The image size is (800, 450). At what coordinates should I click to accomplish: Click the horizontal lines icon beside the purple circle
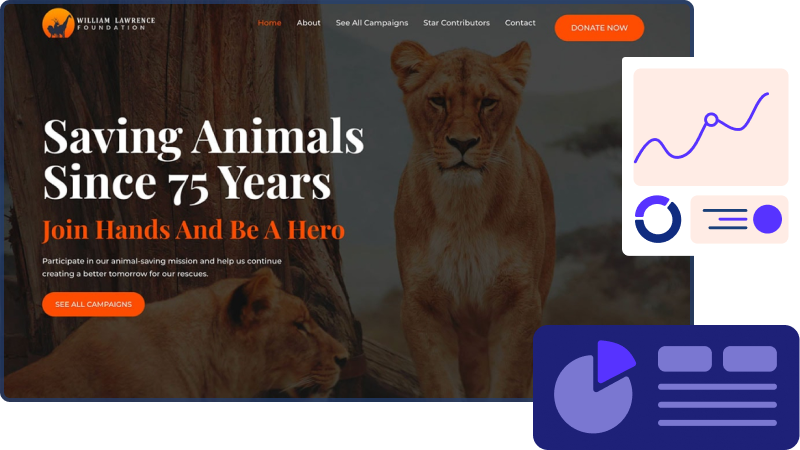(725, 219)
